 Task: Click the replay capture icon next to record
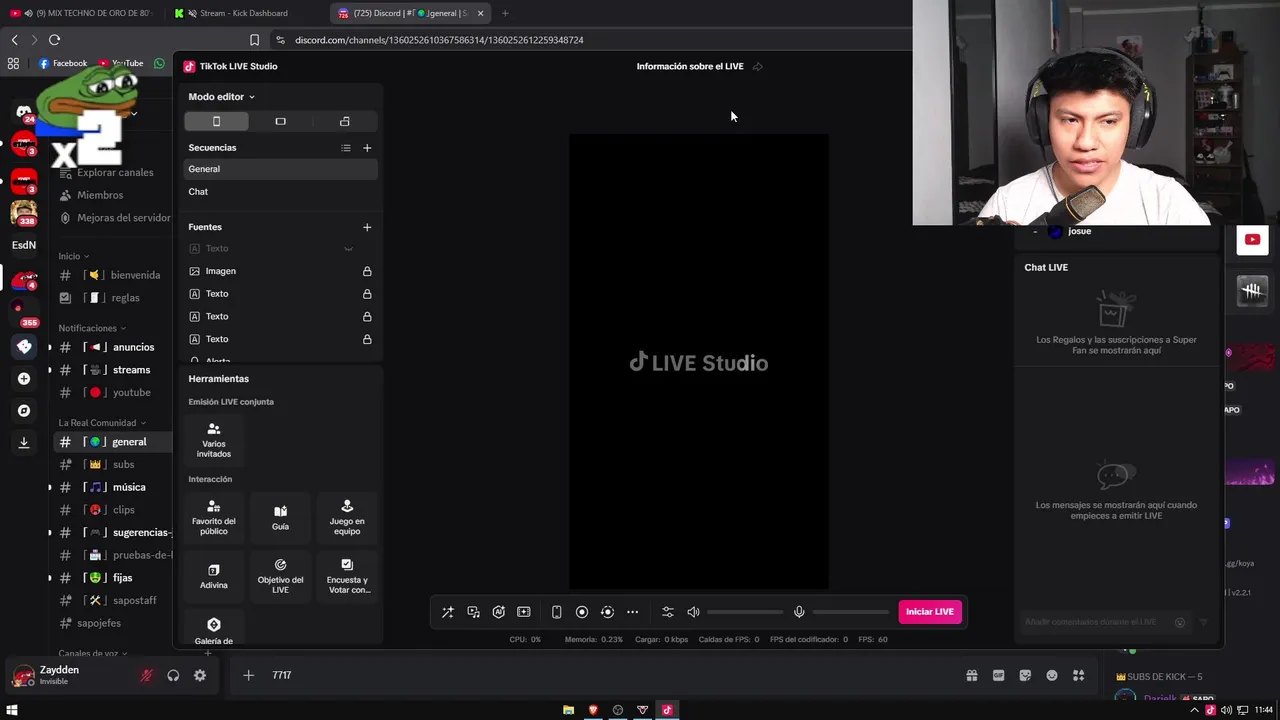click(607, 612)
